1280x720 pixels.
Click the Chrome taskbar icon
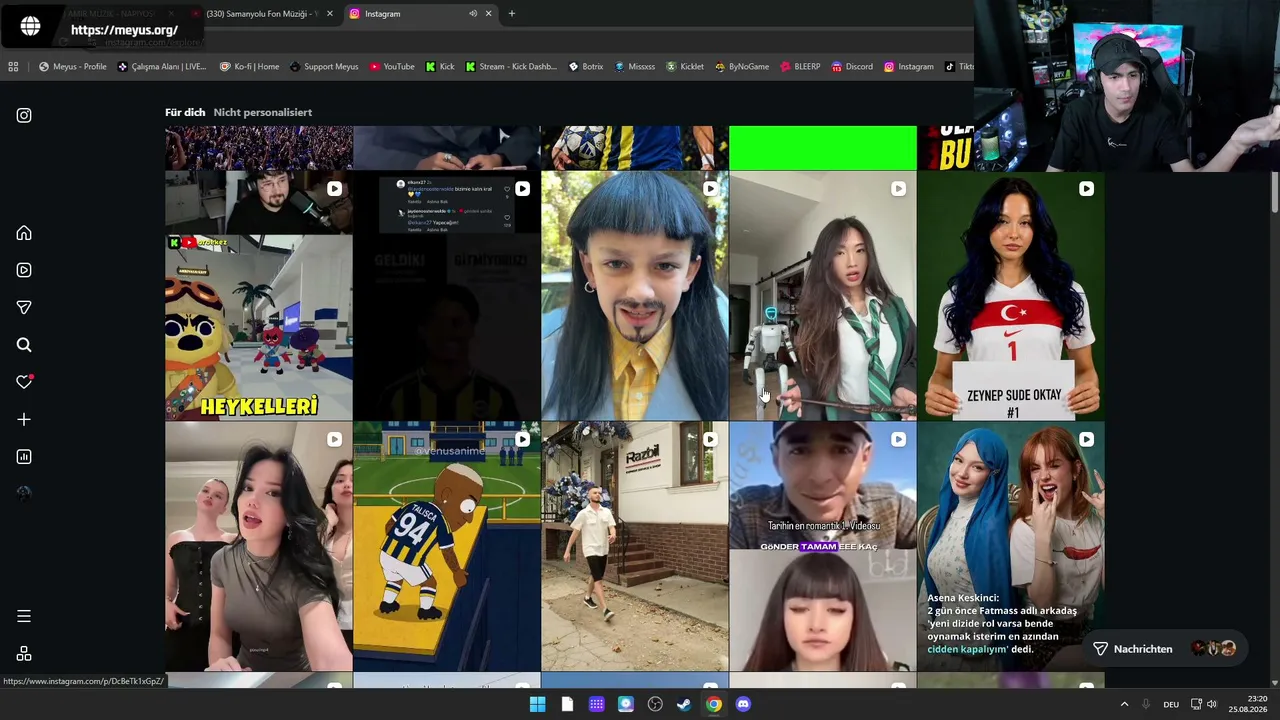coord(714,704)
